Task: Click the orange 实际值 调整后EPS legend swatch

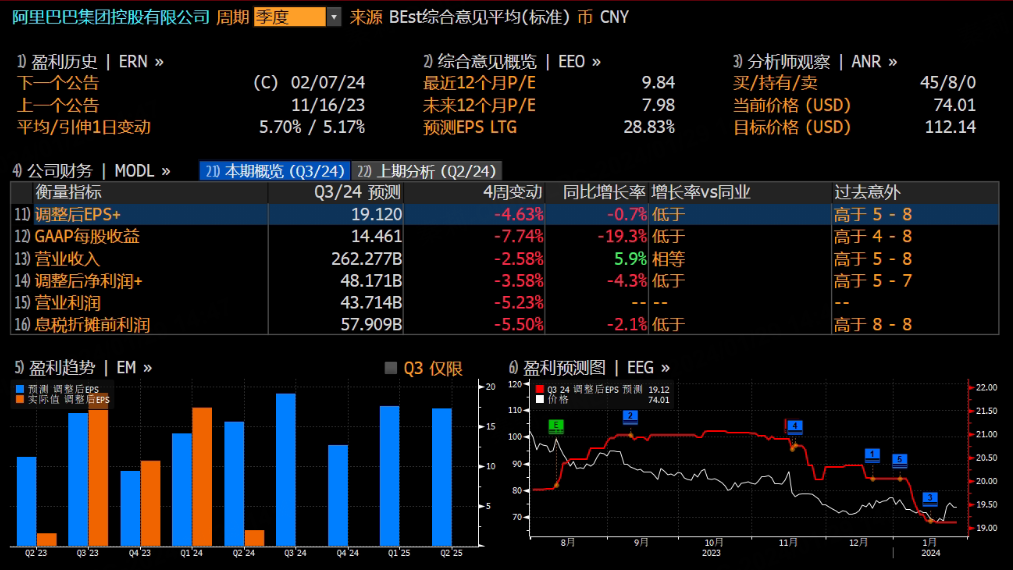Action: (20, 399)
